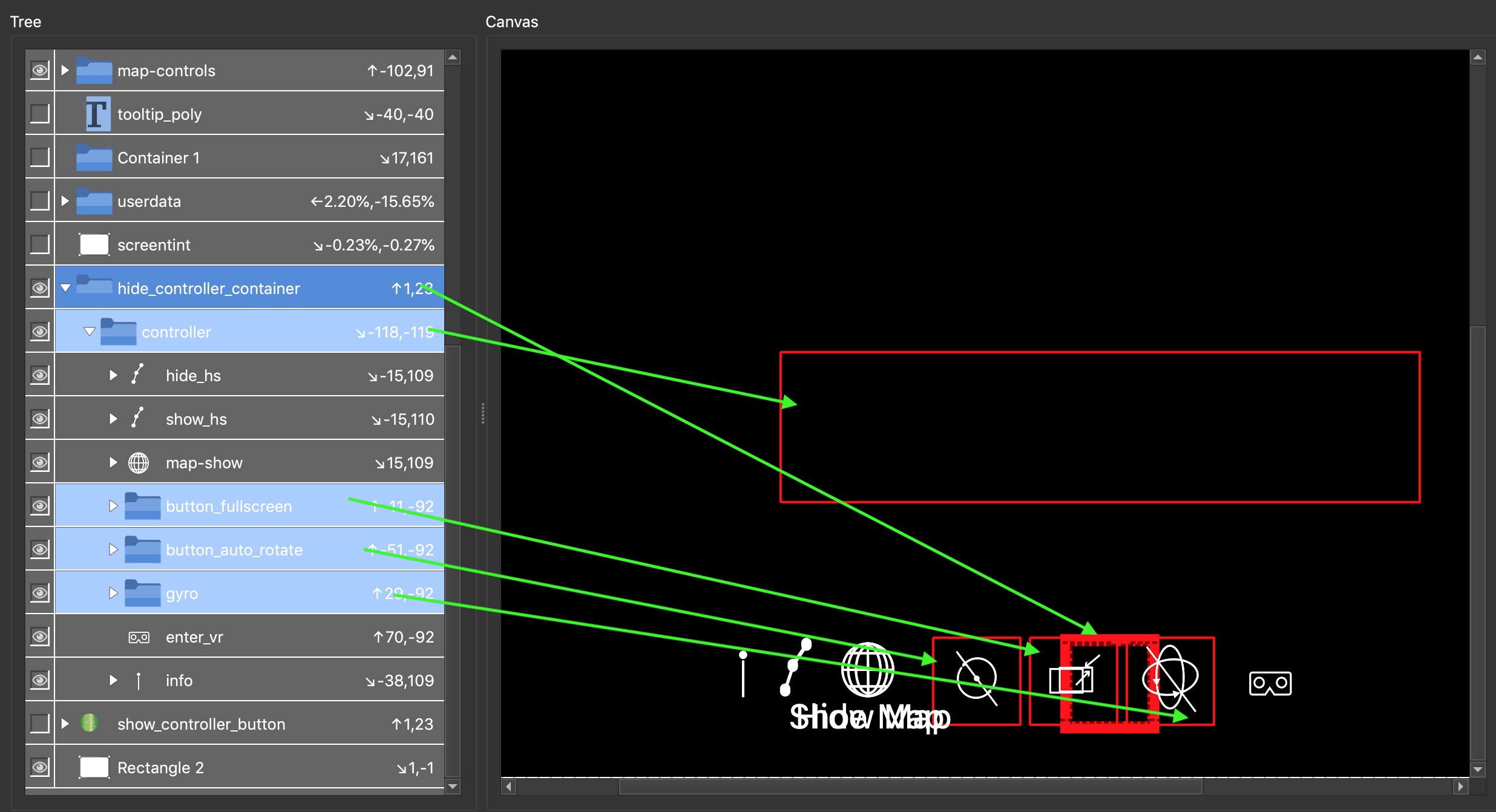
Task: Click the enter_vr goggles icon in tree
Action: pos(139,637)
